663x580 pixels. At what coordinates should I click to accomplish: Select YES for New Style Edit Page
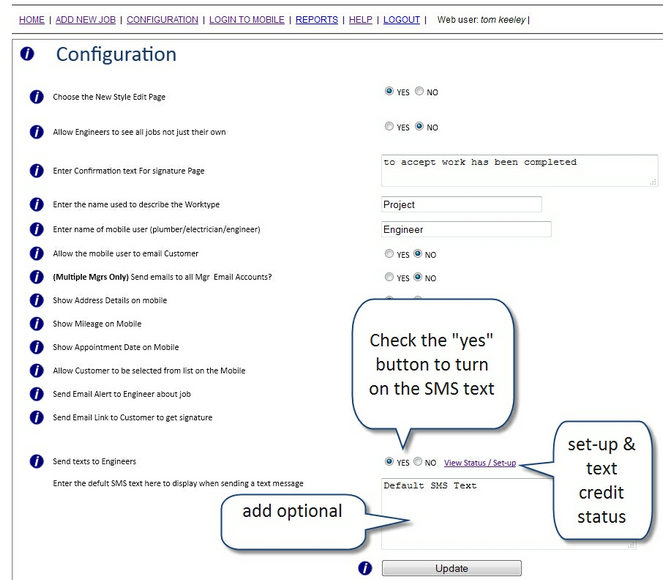pos(389,91)
